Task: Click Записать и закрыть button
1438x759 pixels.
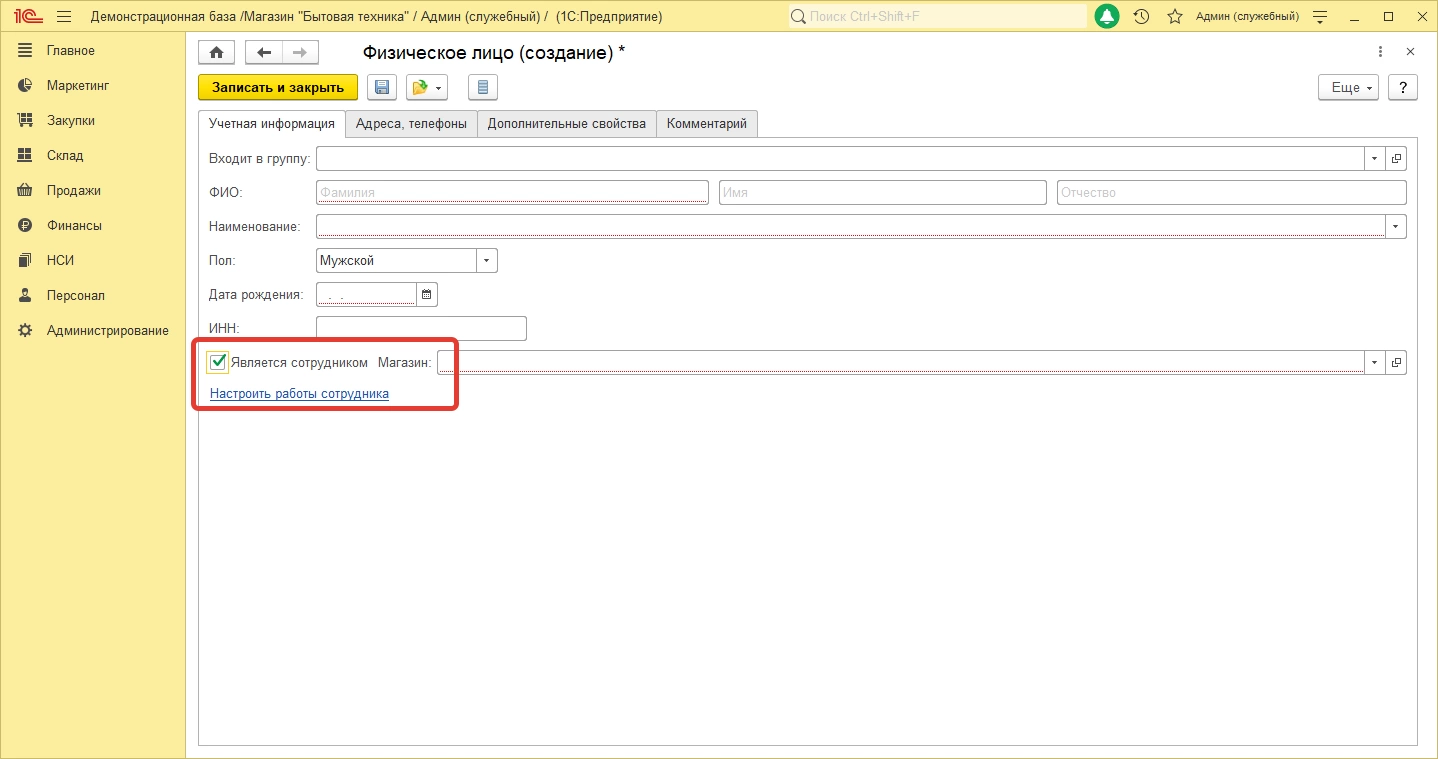Action: point(278,88)
